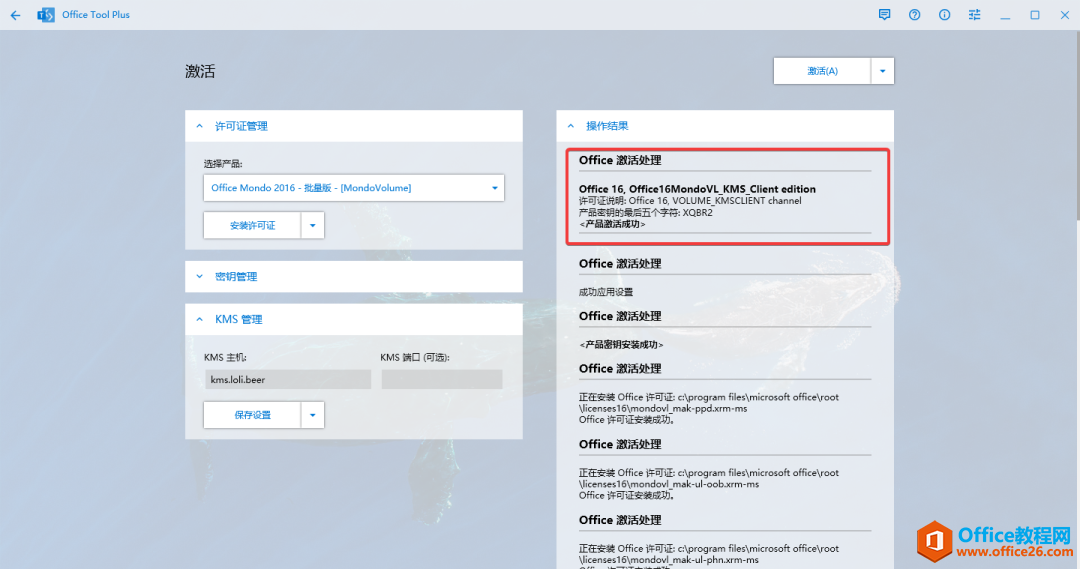The height and width of the screenshot is (569, 1080).
Task: Close the Office Tool Plus window
Action: click(x=1065, y=14)
